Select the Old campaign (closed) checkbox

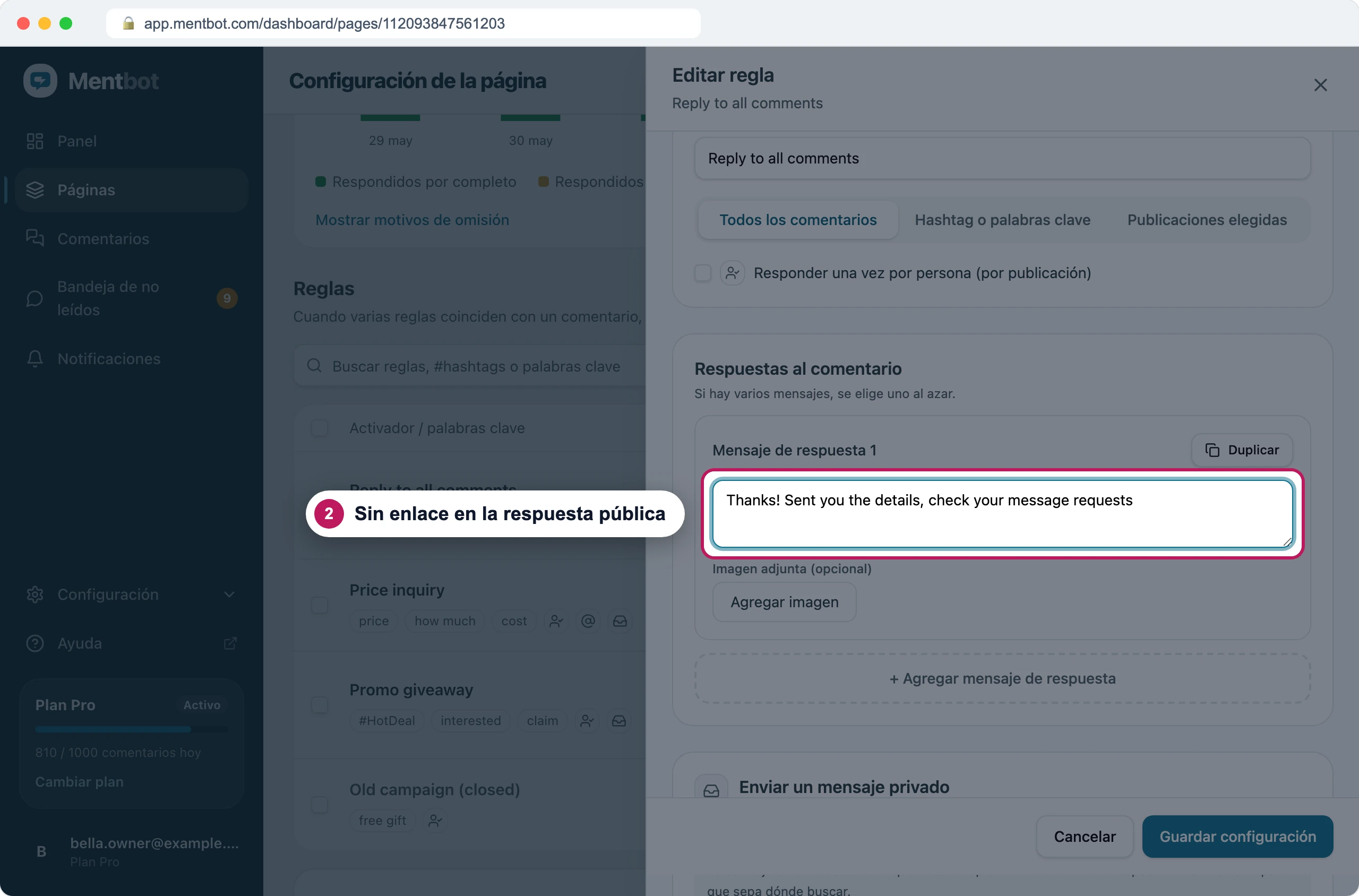(x=320, y=805)
